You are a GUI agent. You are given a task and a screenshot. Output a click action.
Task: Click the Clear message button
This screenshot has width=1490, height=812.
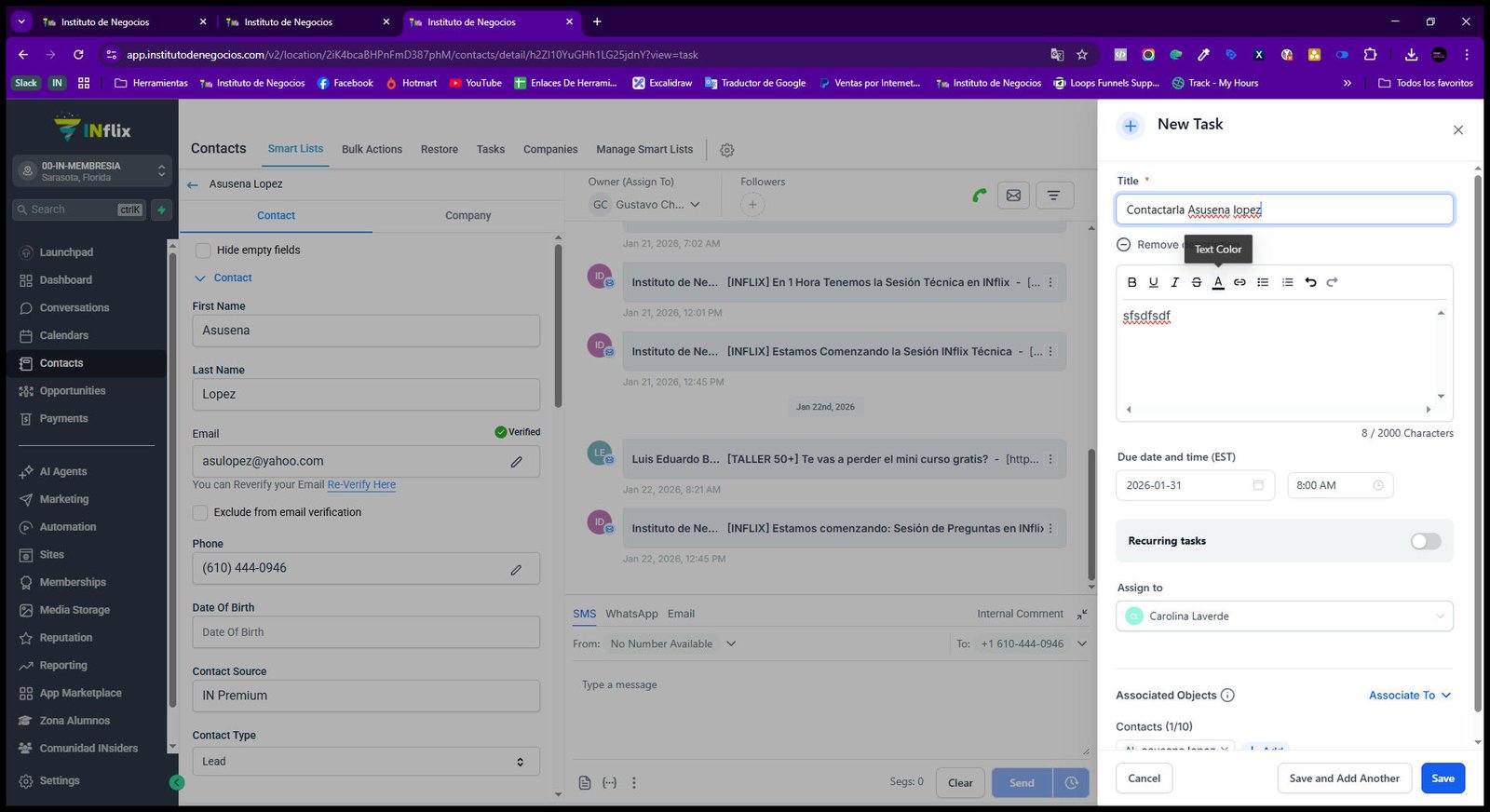coord(960,783)
